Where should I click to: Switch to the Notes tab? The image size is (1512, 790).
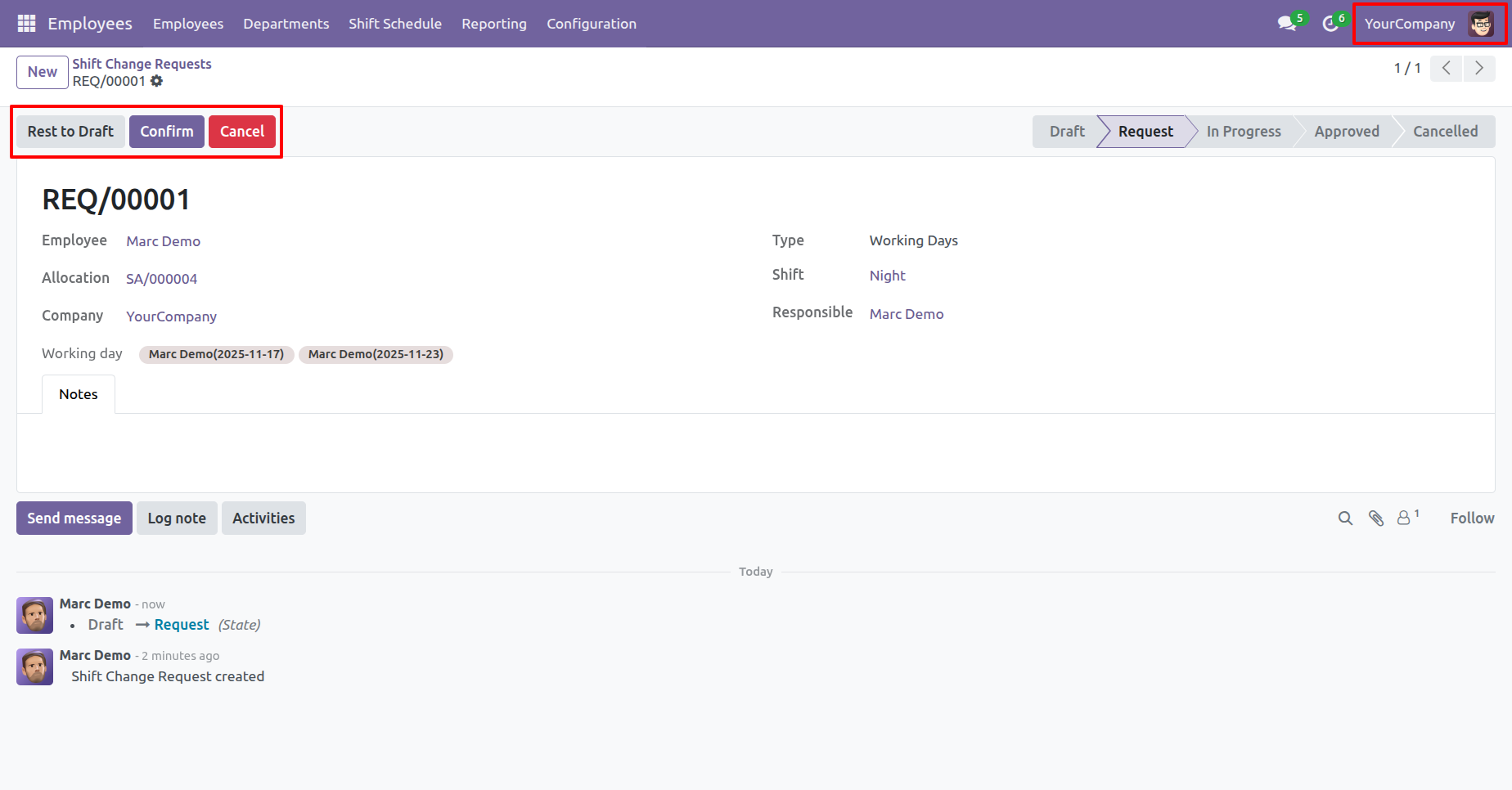tap(79, 394)
